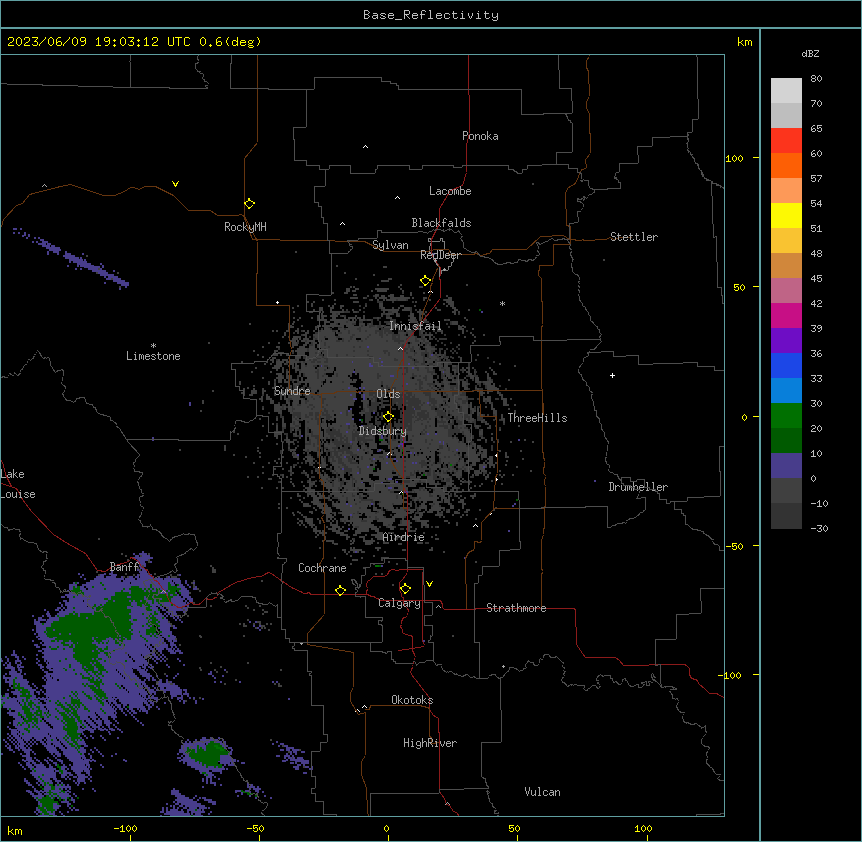Select the yellow diamond radar marker above Didsbury

point(388,416)
